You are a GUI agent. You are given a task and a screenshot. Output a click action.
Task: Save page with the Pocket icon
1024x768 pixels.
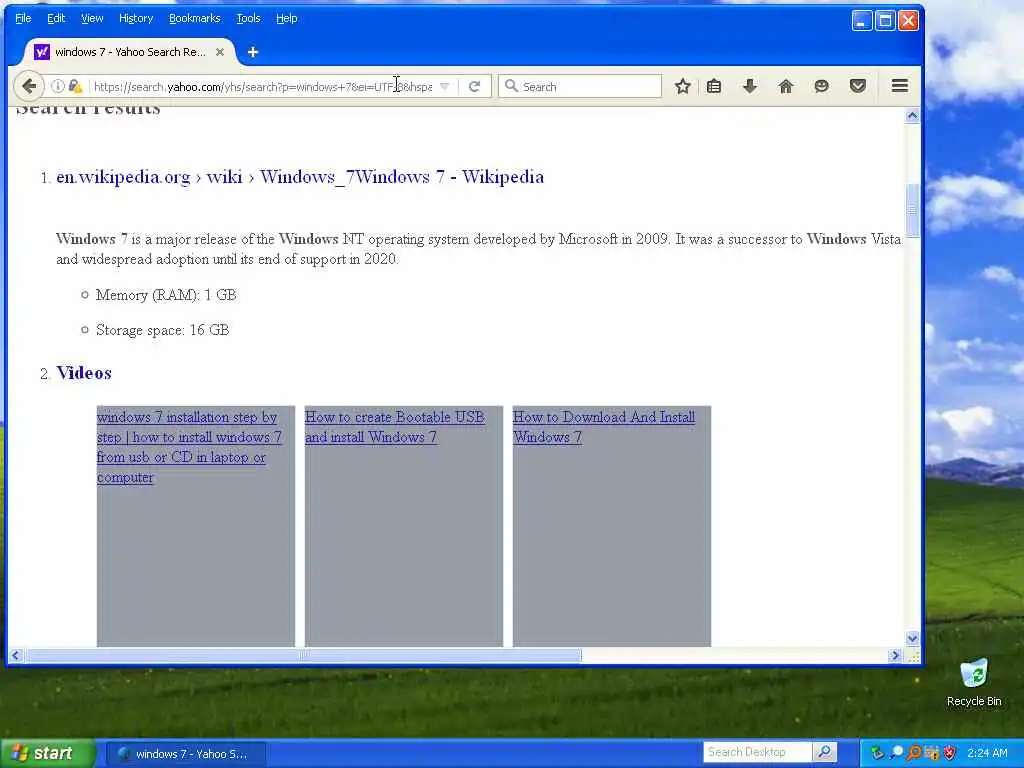coord(857,86)
